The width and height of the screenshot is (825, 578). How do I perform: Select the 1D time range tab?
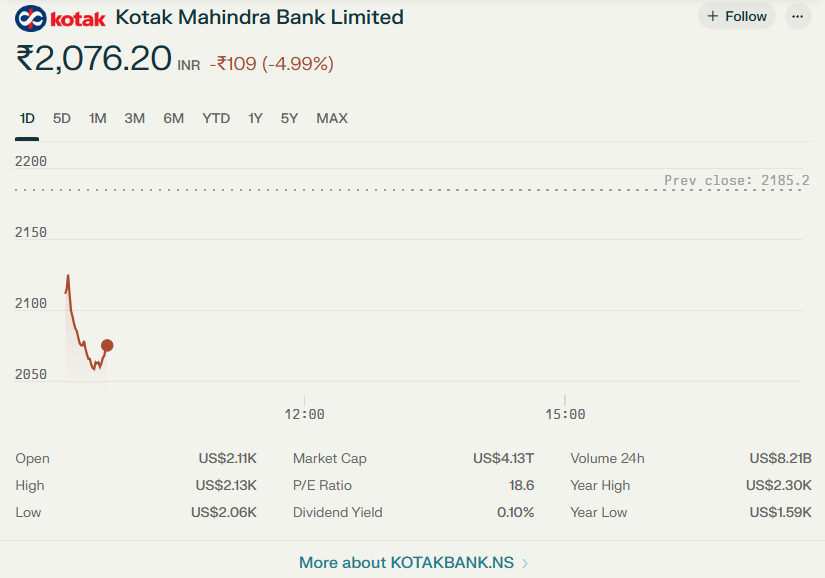click(27, 118)
